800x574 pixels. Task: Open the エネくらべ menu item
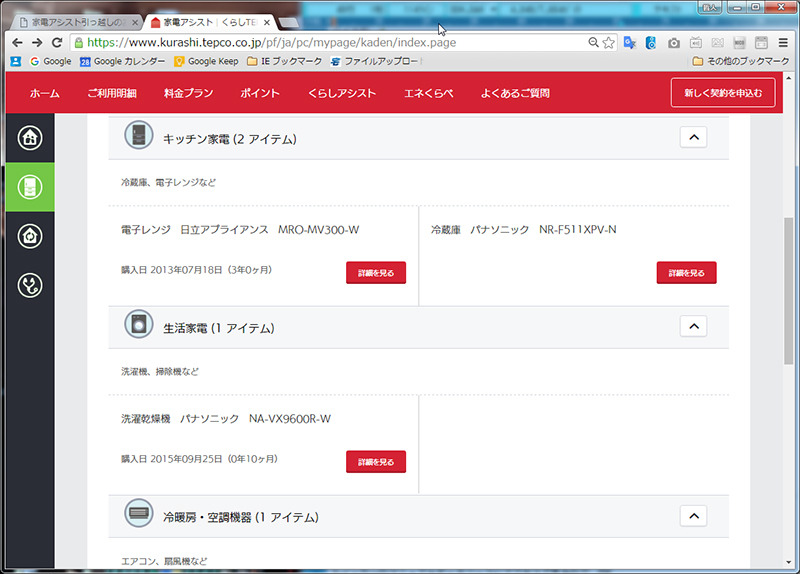click(429, 93)
